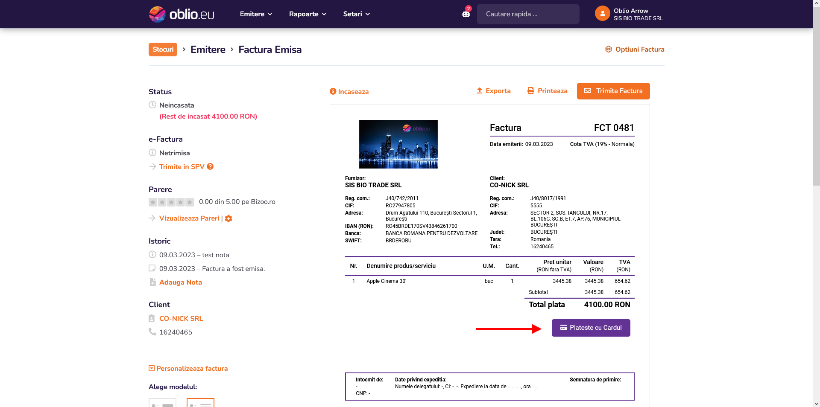
Task: Click the Plateste cu Cardul button
Action: [x=591, y=328]
